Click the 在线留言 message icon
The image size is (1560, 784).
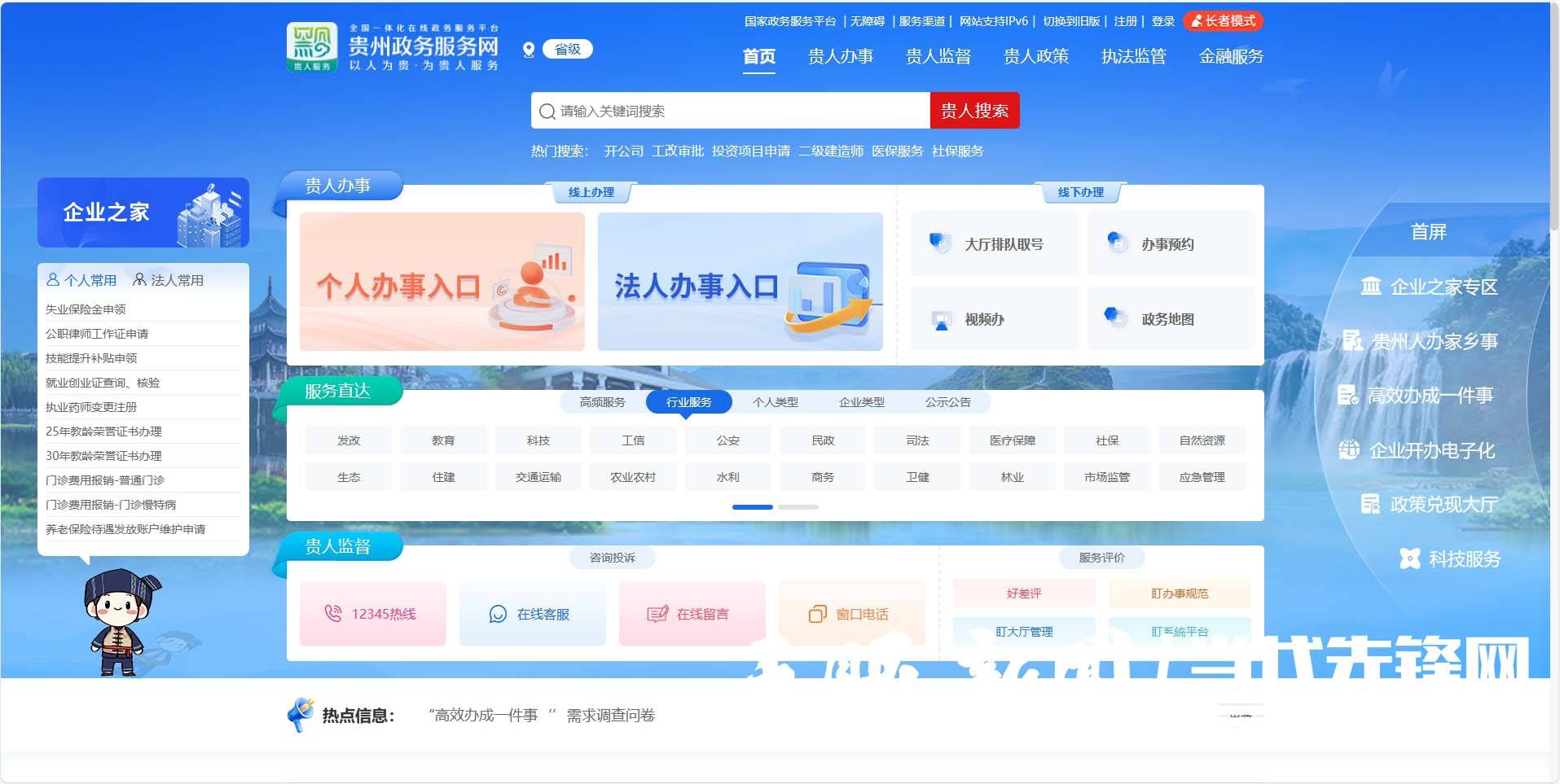pos(657,615)
